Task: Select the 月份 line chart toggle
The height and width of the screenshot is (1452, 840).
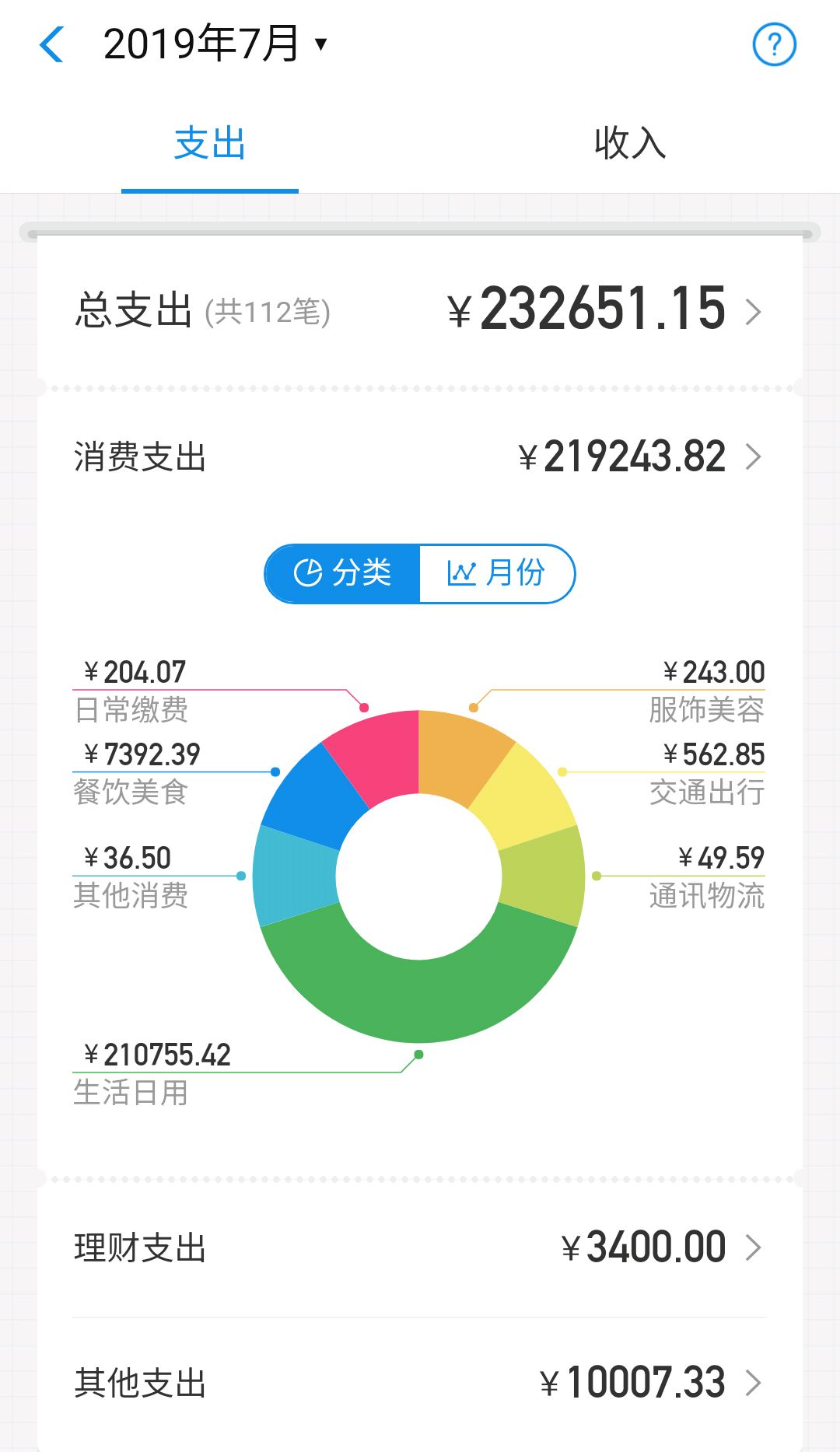Action: (497, 573)
